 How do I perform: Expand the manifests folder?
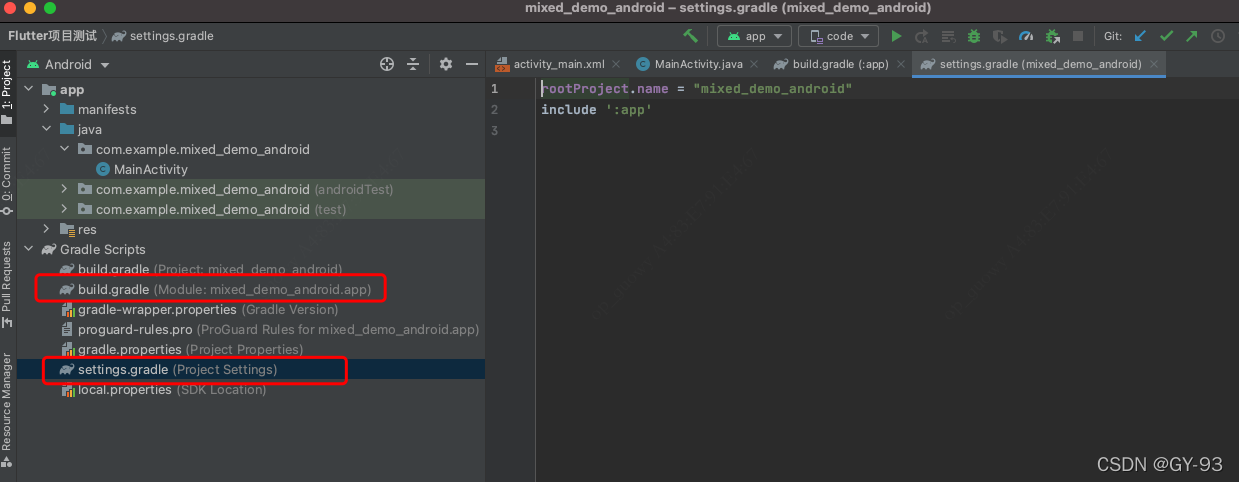[47, 109]
